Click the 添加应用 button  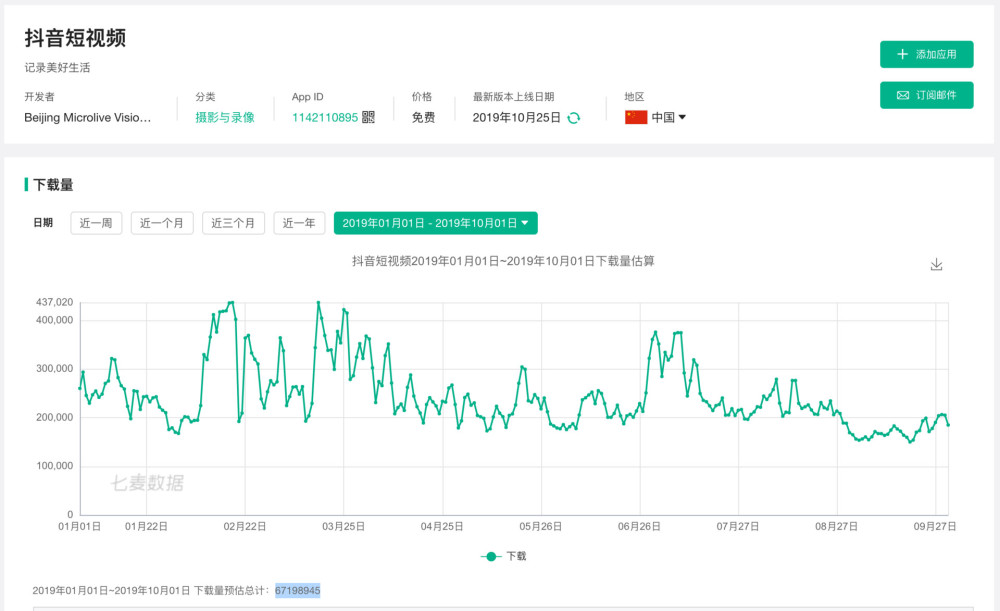click(927, 54)
